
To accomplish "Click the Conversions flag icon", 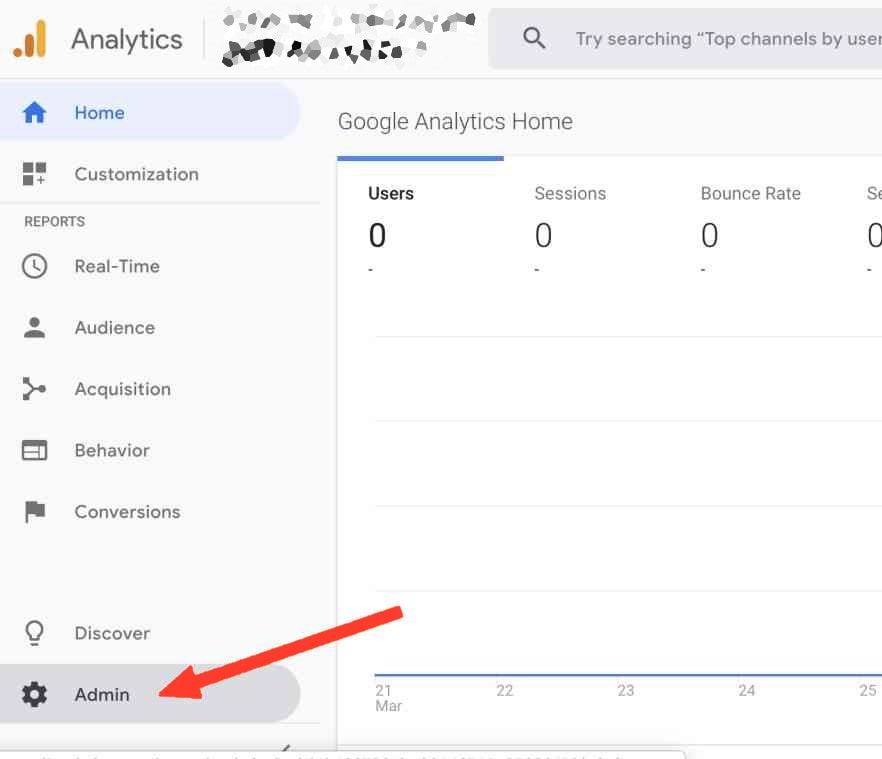I will click(35, 511).
